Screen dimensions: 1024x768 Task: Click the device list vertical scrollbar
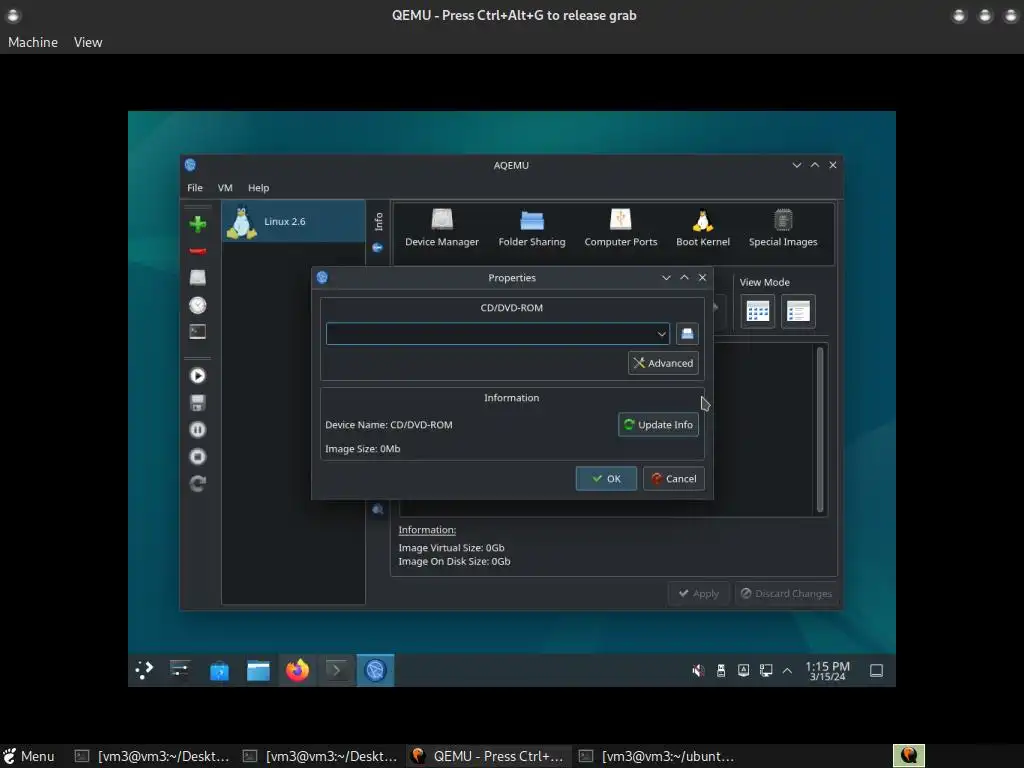(820, 429)
